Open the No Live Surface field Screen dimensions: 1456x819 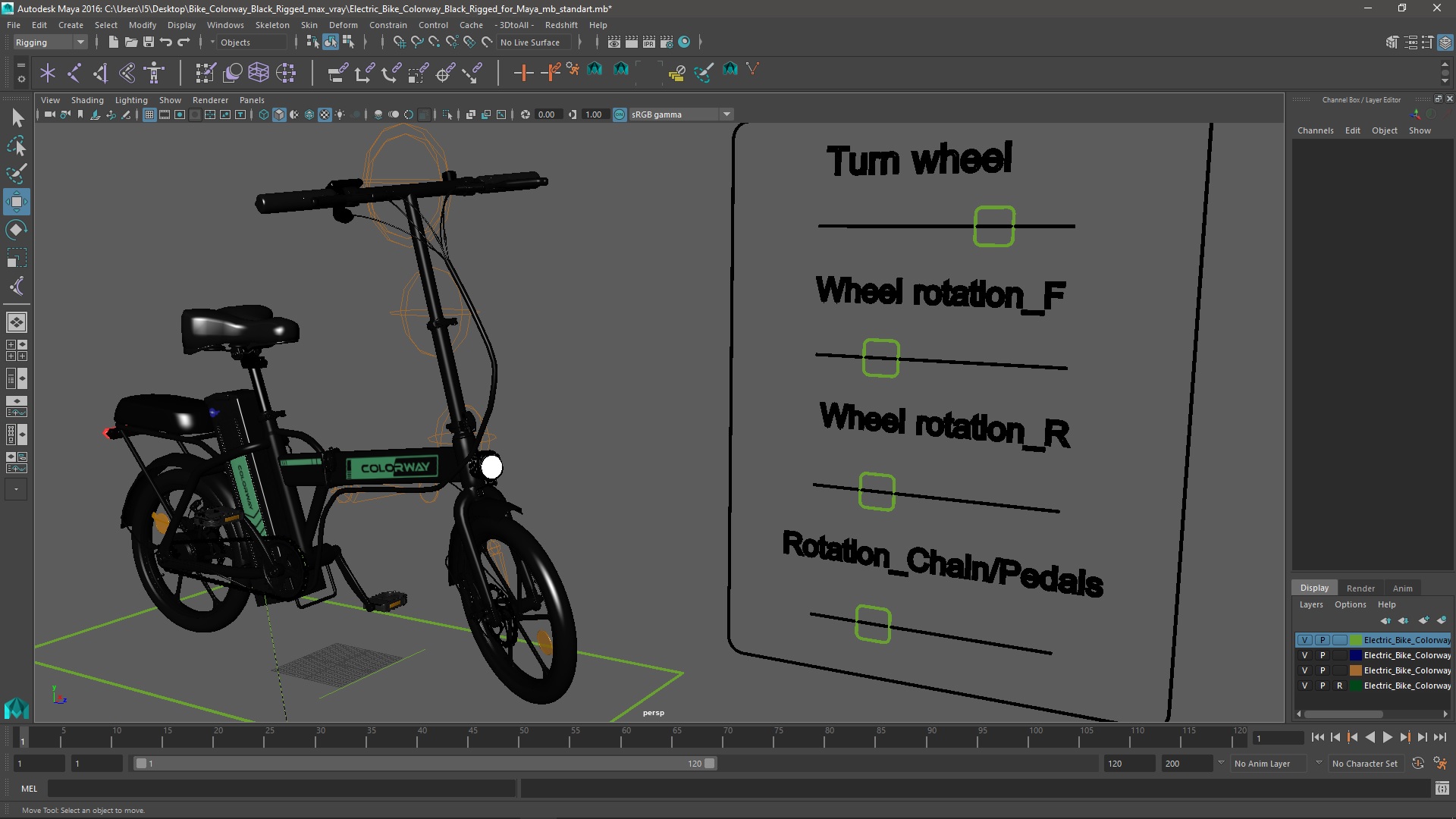534,42
